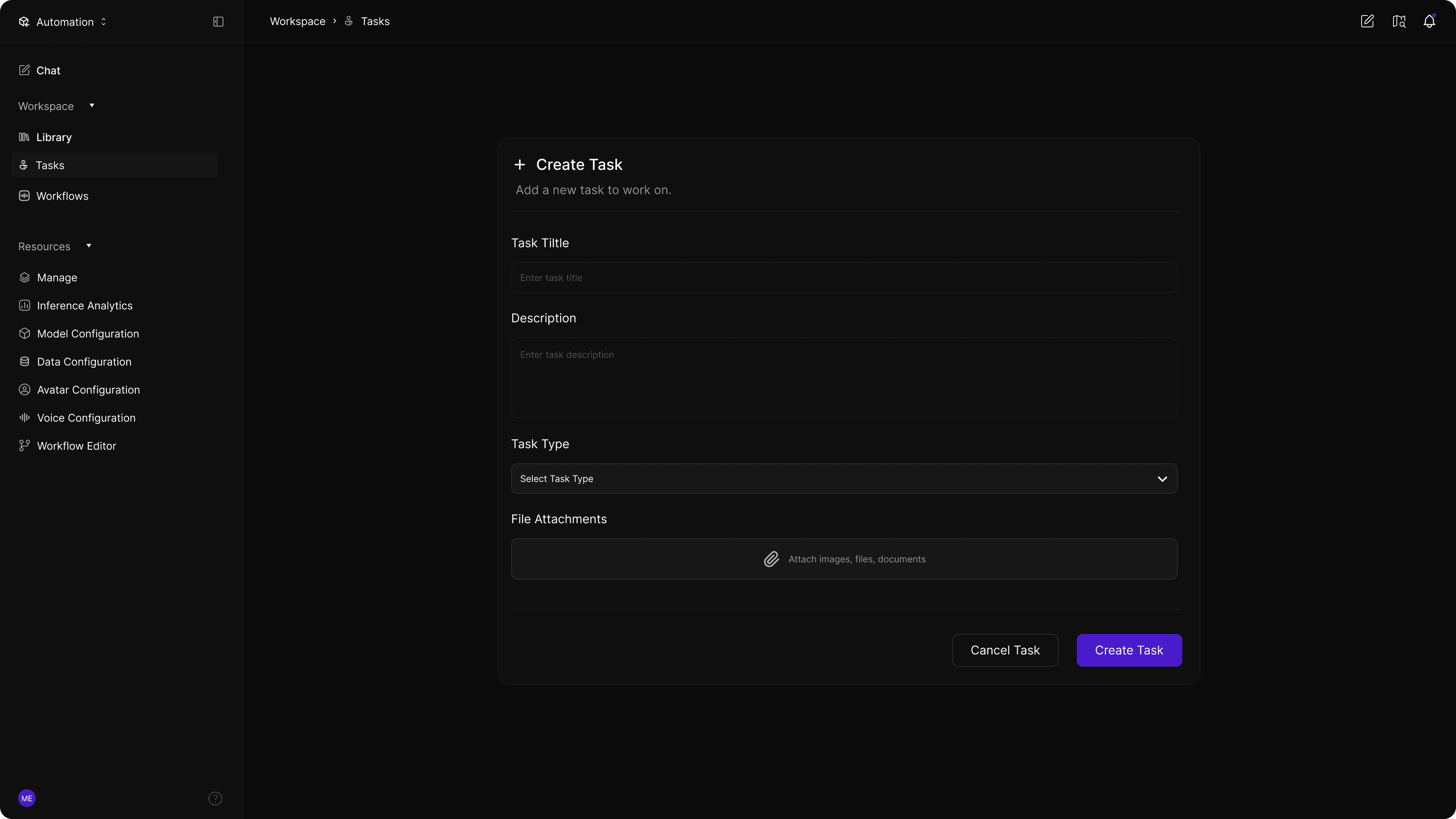
Task: Open the help question mark icon
Action: (x=215, y=798)
